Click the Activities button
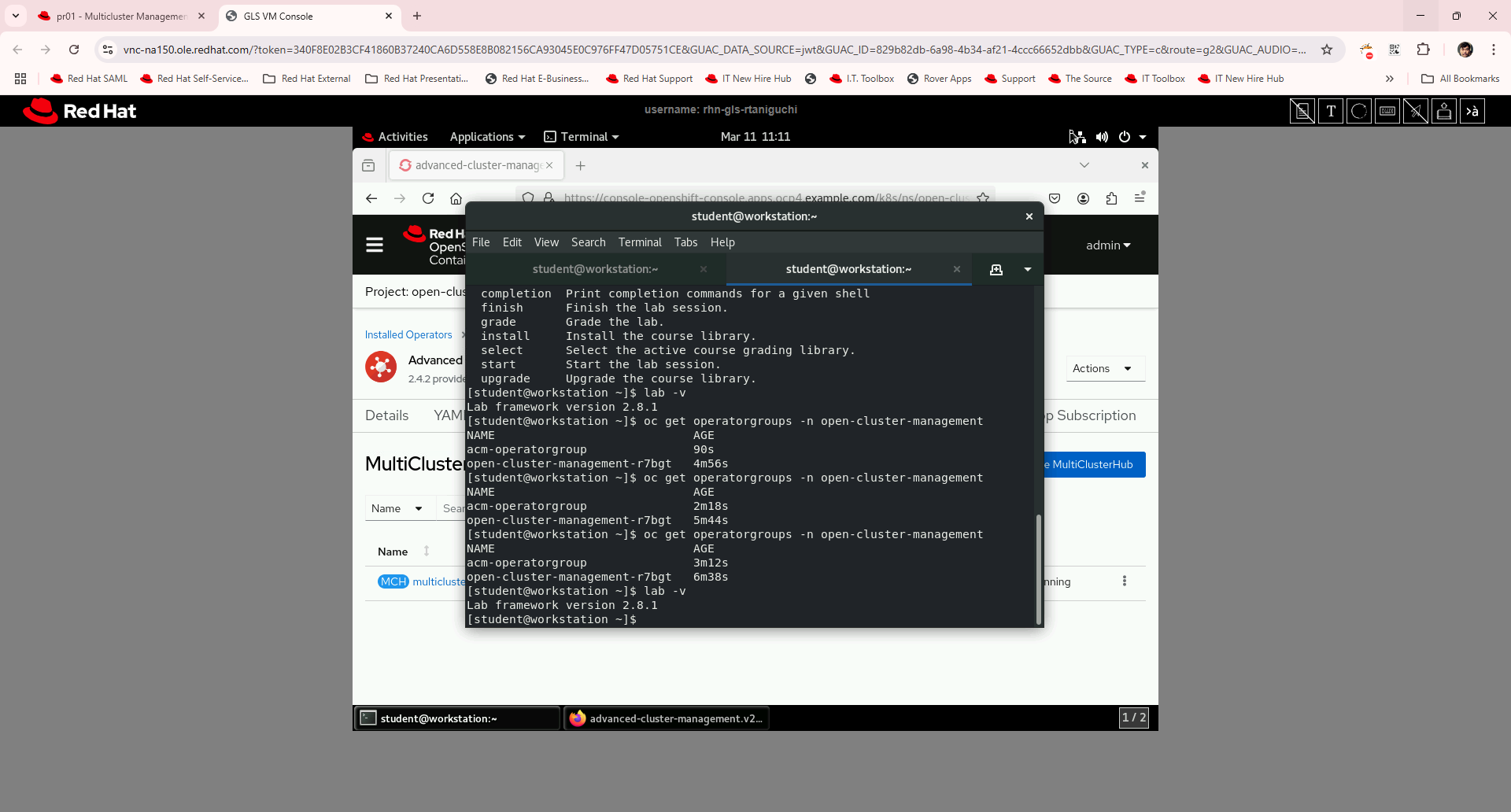 [395, 137]
